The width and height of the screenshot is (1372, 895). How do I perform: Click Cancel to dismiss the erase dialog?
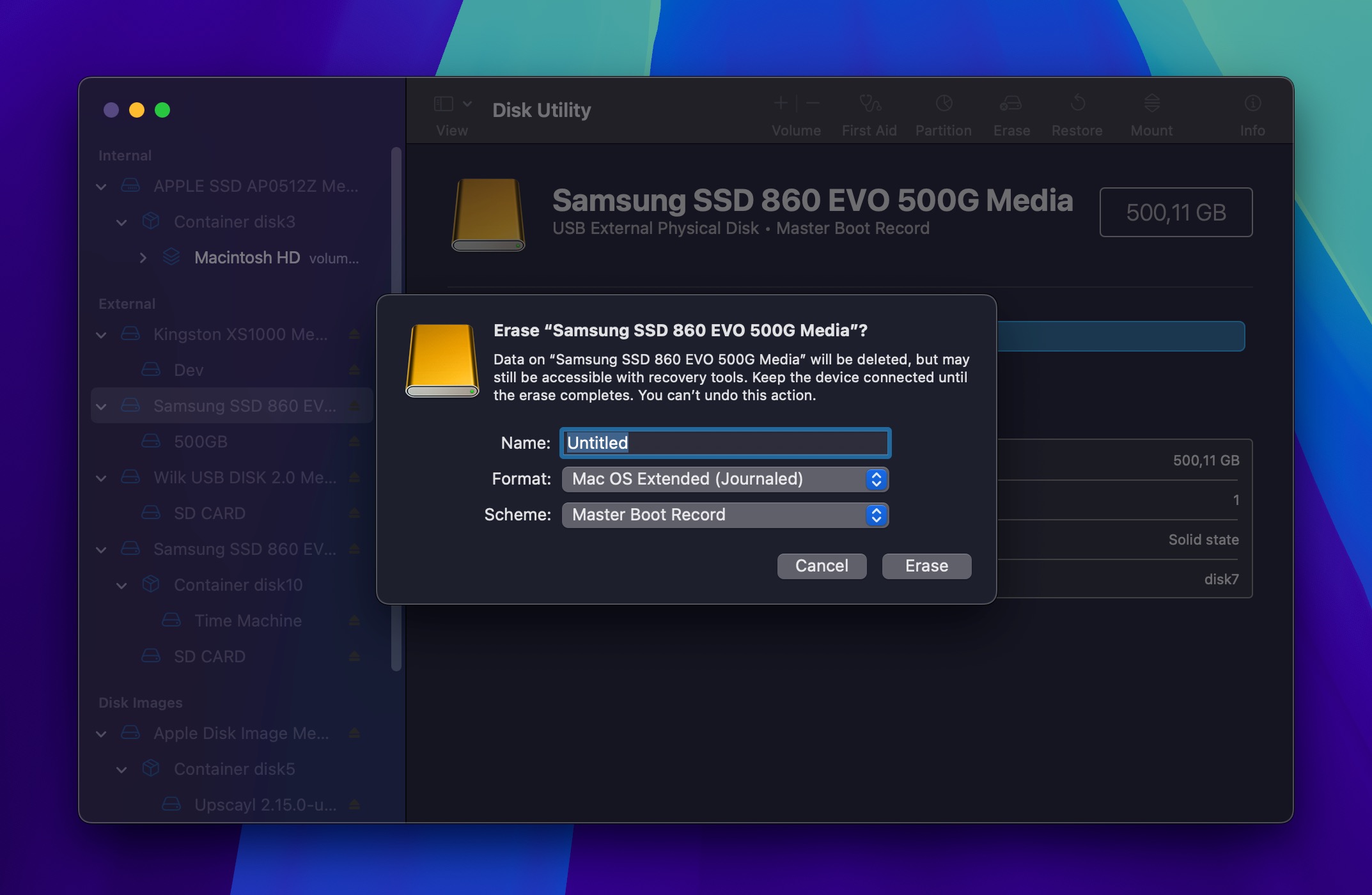[x=822, y=565]
